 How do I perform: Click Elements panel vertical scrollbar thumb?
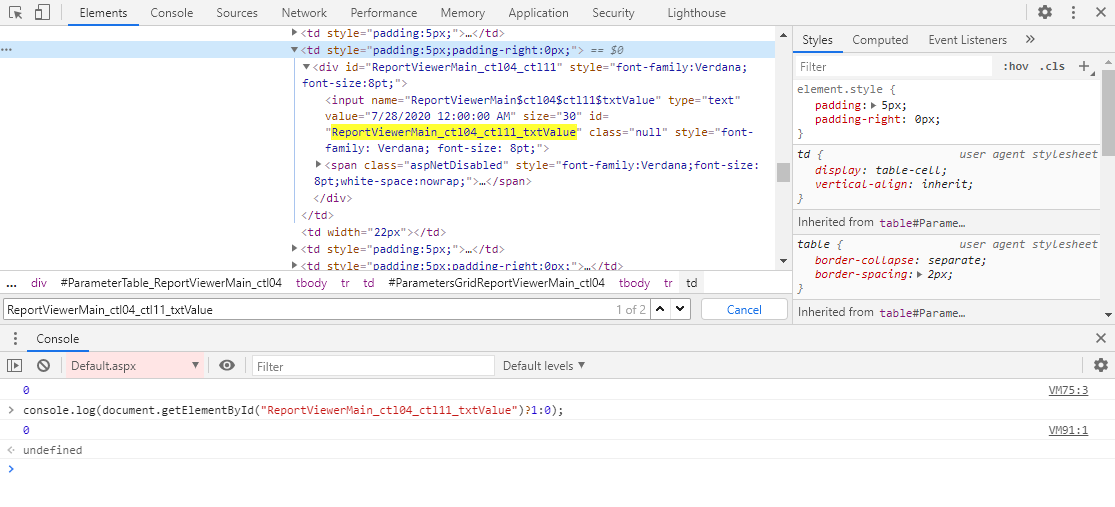pos(783,172)
